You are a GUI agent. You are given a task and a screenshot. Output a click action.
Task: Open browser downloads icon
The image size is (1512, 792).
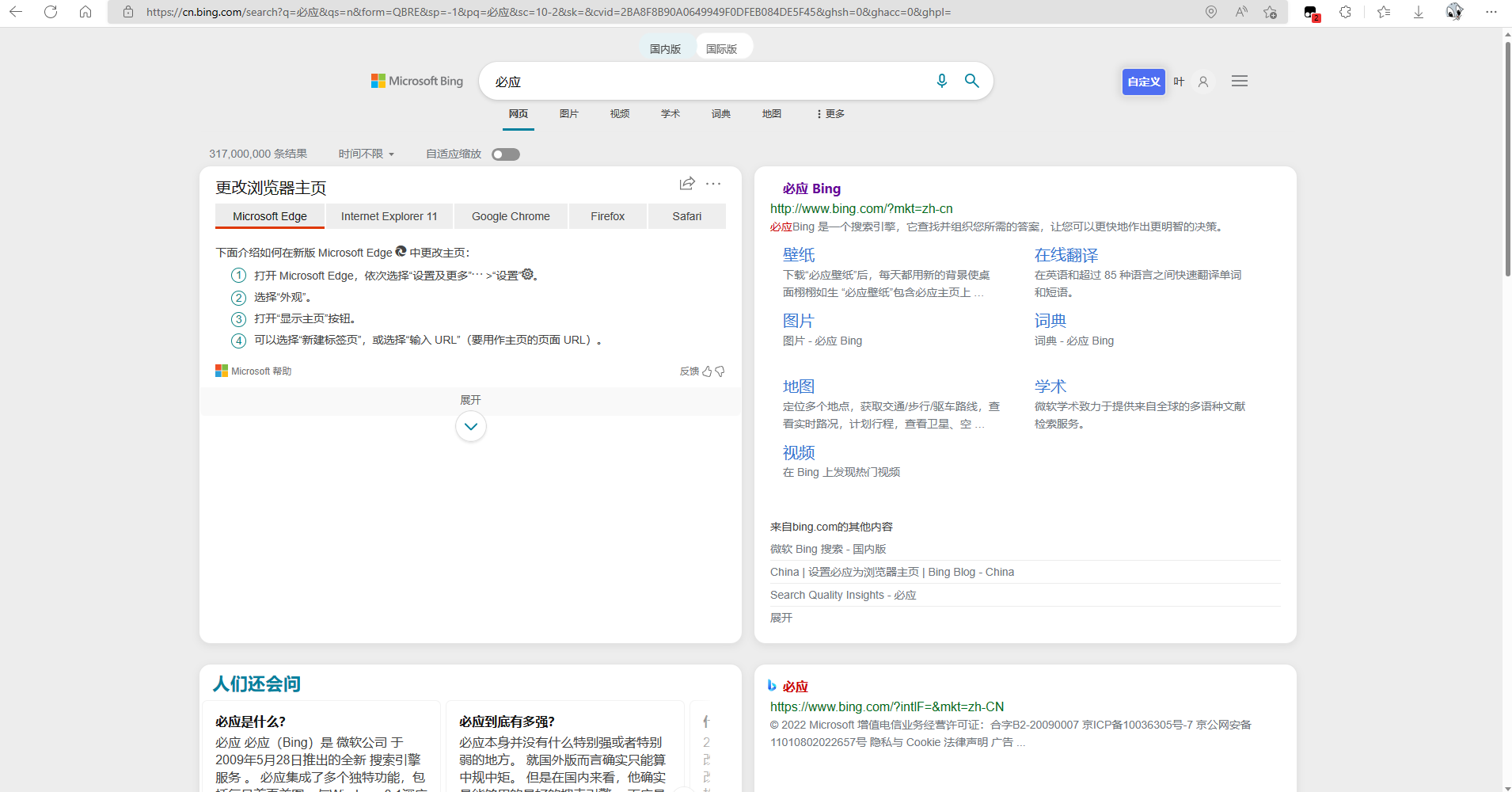[x=1419, y=12]
